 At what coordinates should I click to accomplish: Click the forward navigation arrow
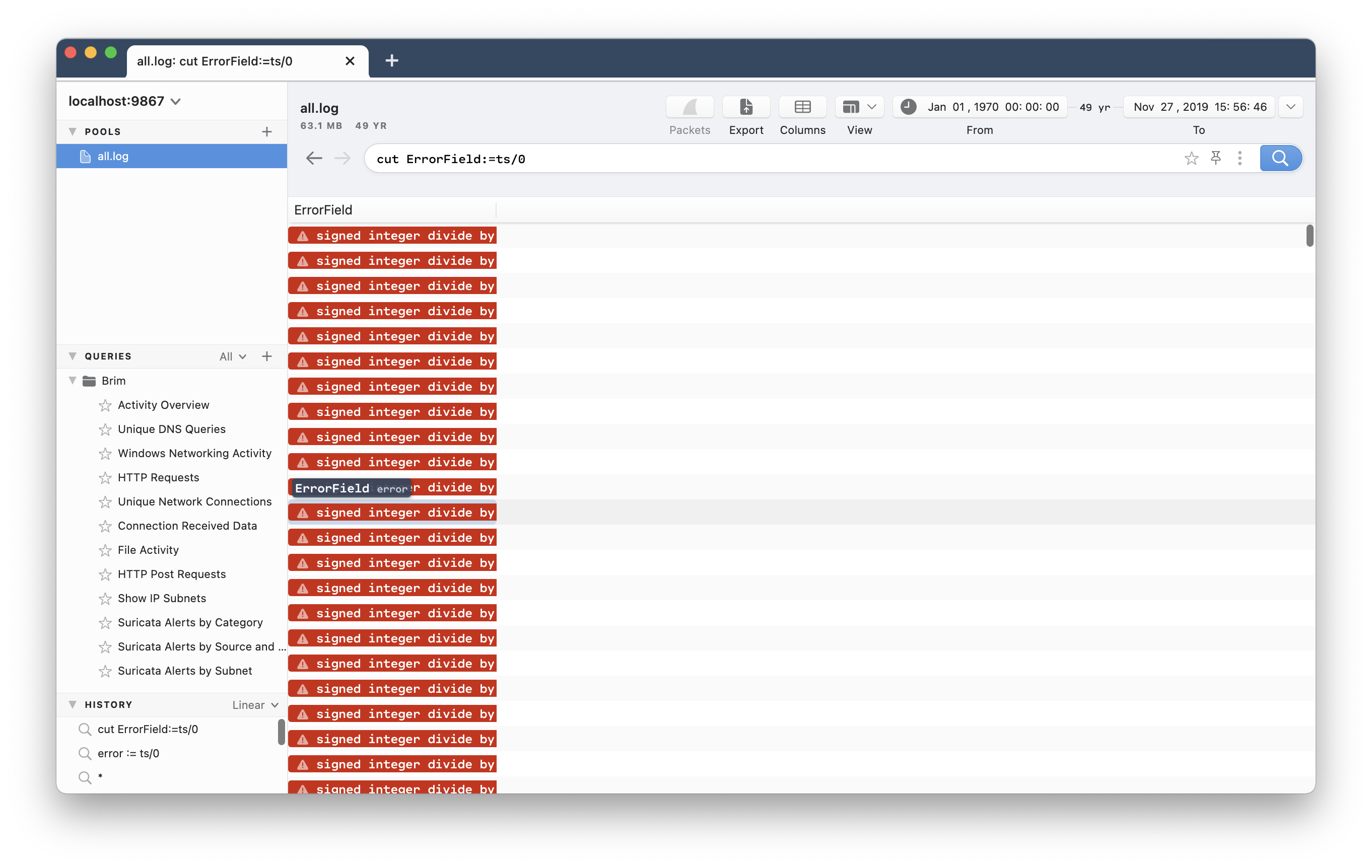tap(342, 158)
